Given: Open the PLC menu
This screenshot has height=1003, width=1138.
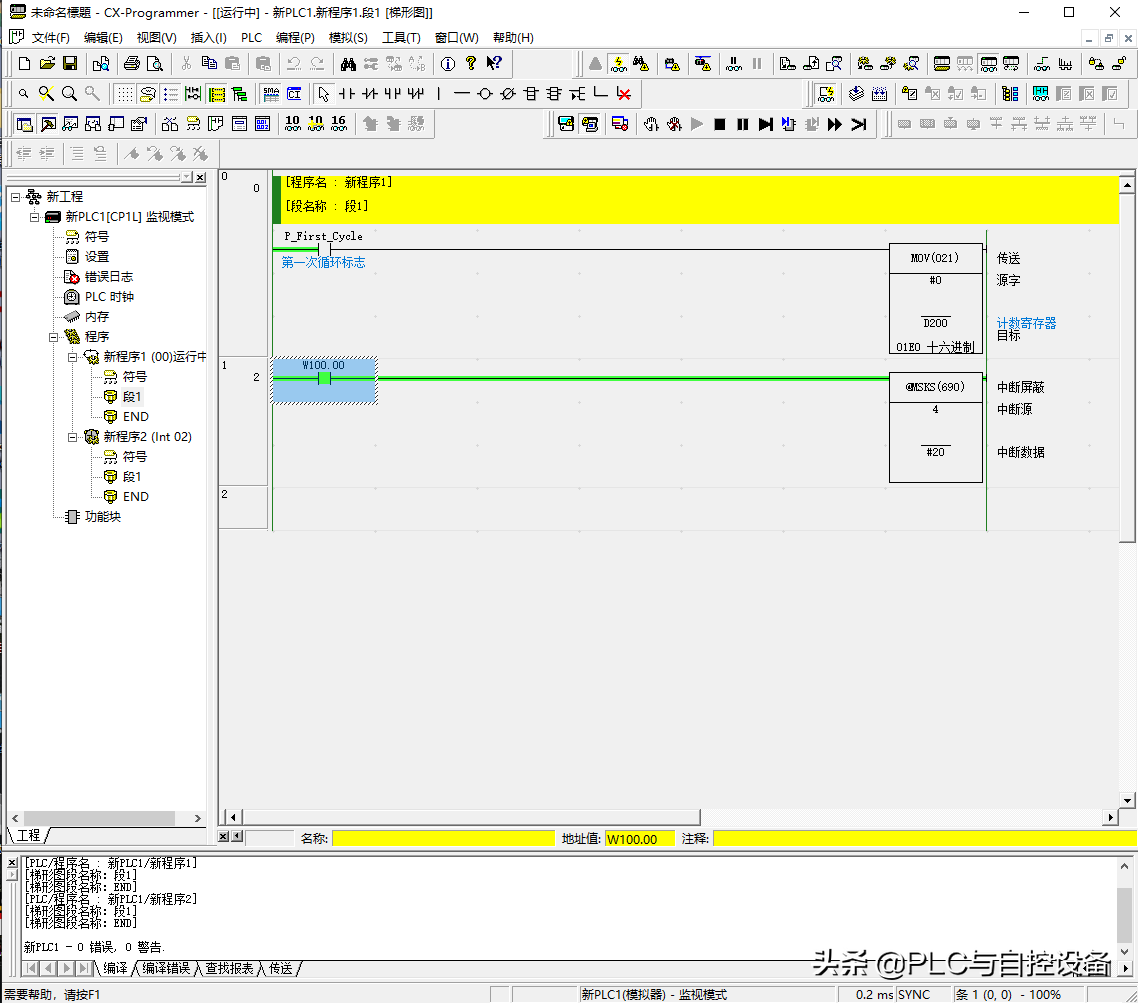Looking at the screenshot, I should 251,38.
